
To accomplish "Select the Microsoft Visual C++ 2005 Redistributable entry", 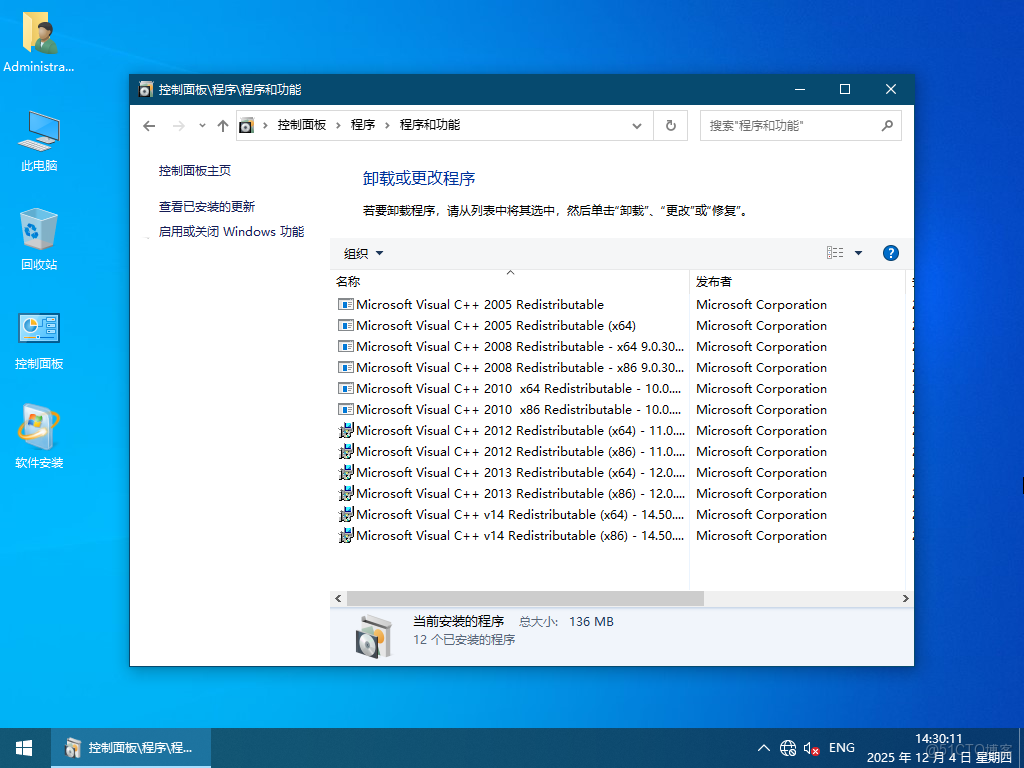I will pos(470,304).
